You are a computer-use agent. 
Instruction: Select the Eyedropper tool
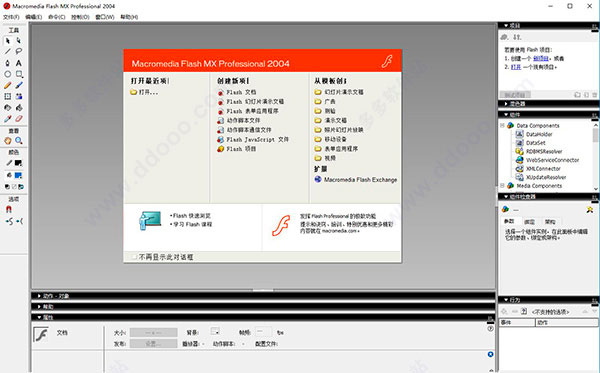click(x=7, y=119)
